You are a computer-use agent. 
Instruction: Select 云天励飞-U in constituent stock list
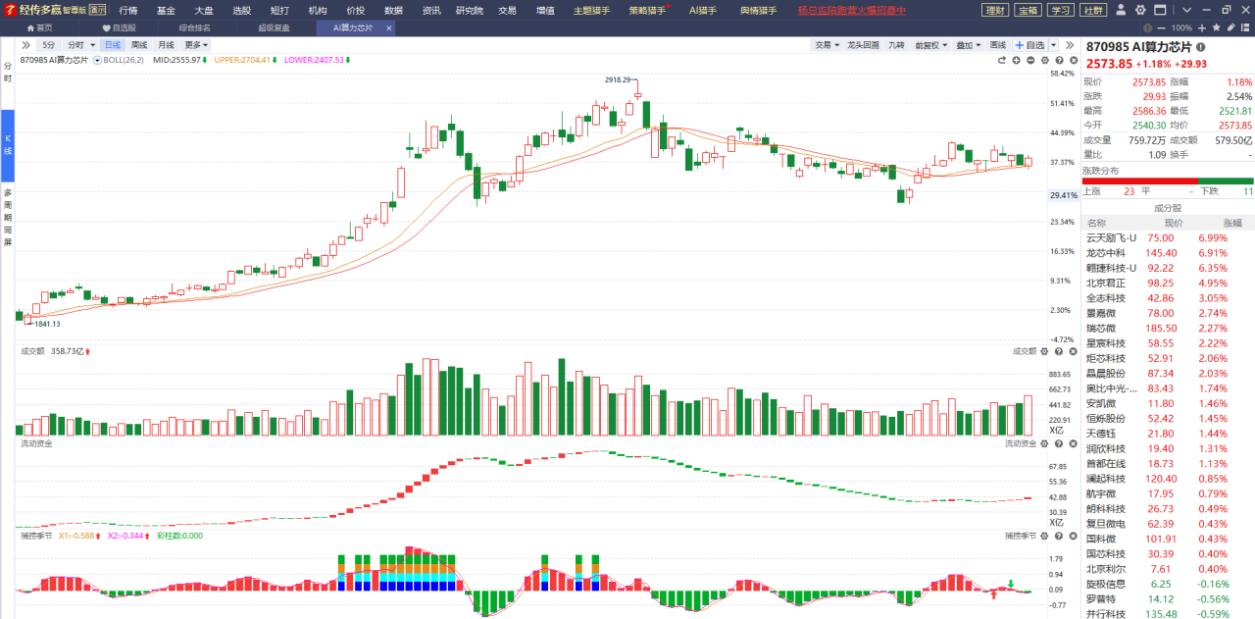click(x=1112, y=238)
